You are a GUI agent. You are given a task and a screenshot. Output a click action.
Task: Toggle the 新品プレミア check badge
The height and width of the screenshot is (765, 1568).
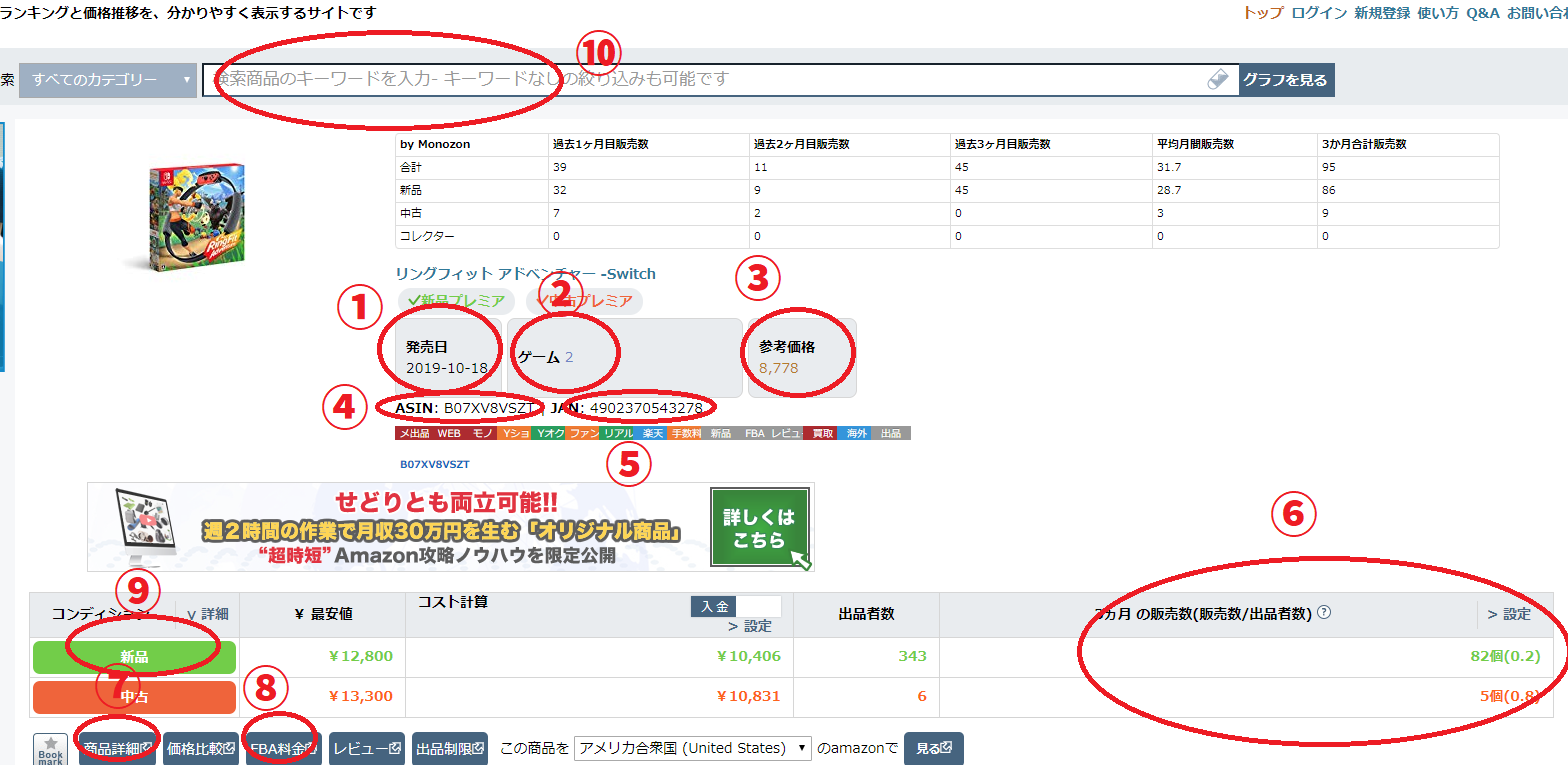click(x=457, y=300)
